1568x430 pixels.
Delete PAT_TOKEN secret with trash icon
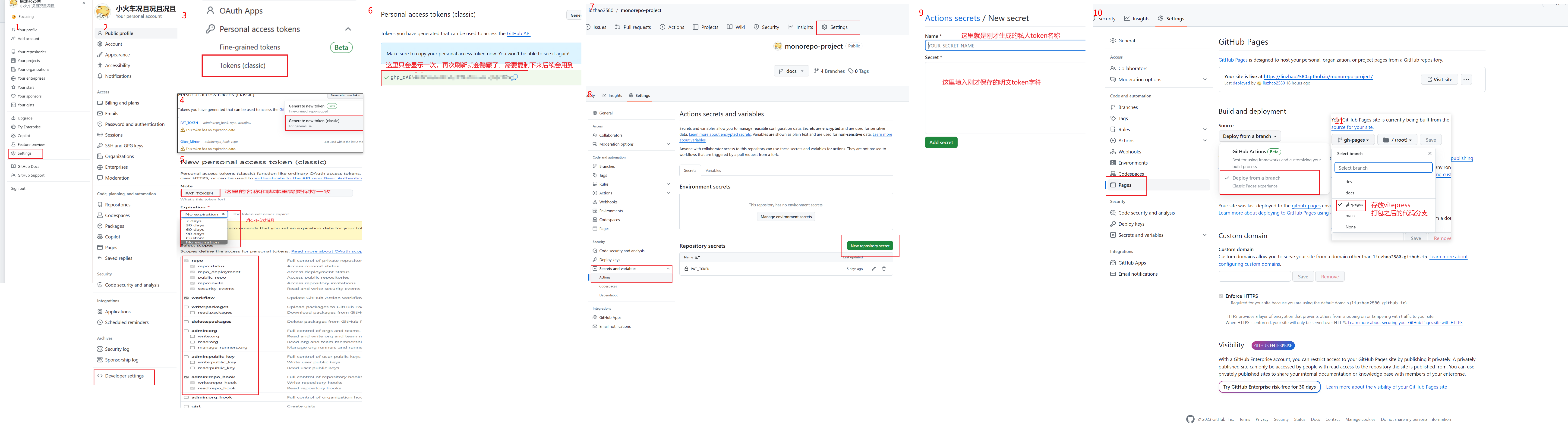(x=884, y=269)
